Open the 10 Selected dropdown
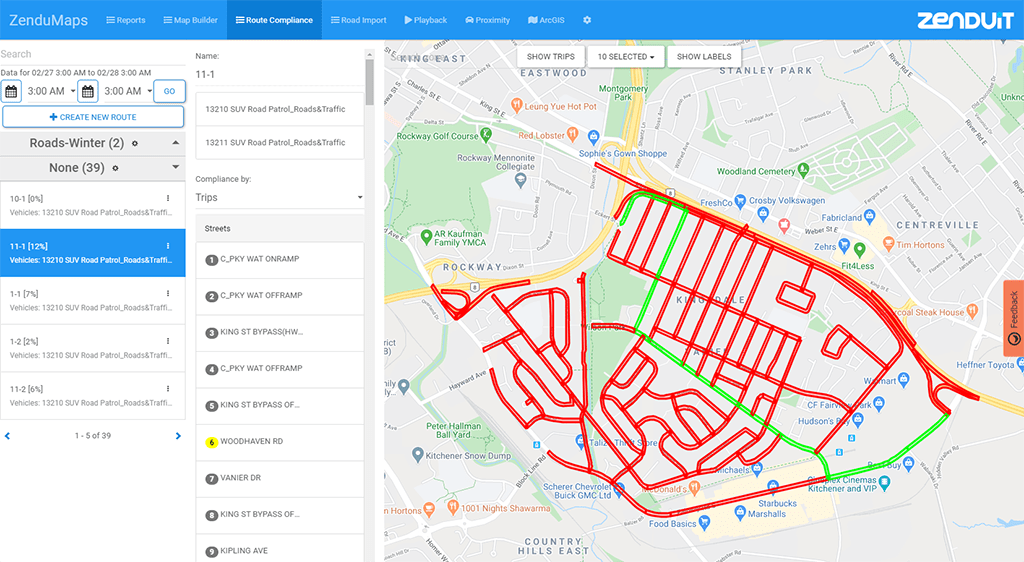Viewport: 1024px width, 562px height. pos(626,57)
